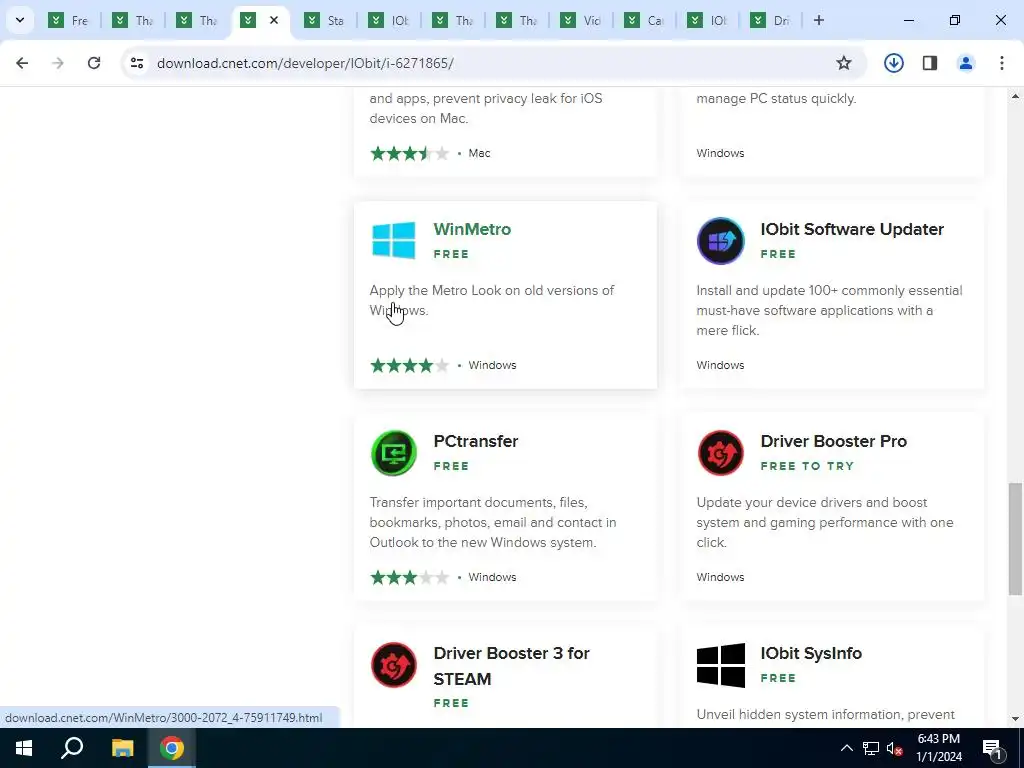Viewport: 1024px width, 768px height.
Task: Open the Driver Booster 3 for STEAM link
Action: (511, 666)
